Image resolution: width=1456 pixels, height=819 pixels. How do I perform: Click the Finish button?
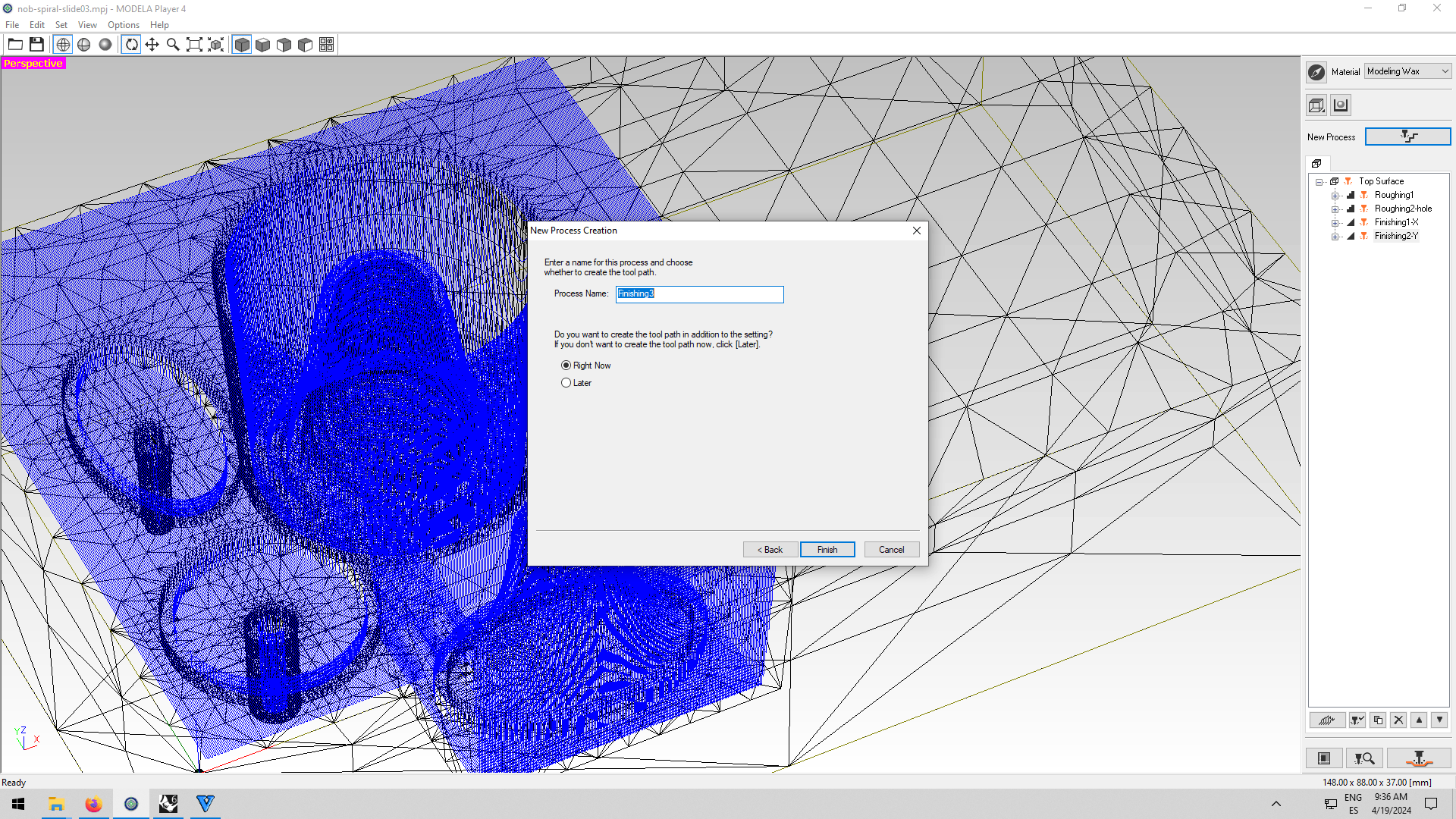[x=827, y=550]
